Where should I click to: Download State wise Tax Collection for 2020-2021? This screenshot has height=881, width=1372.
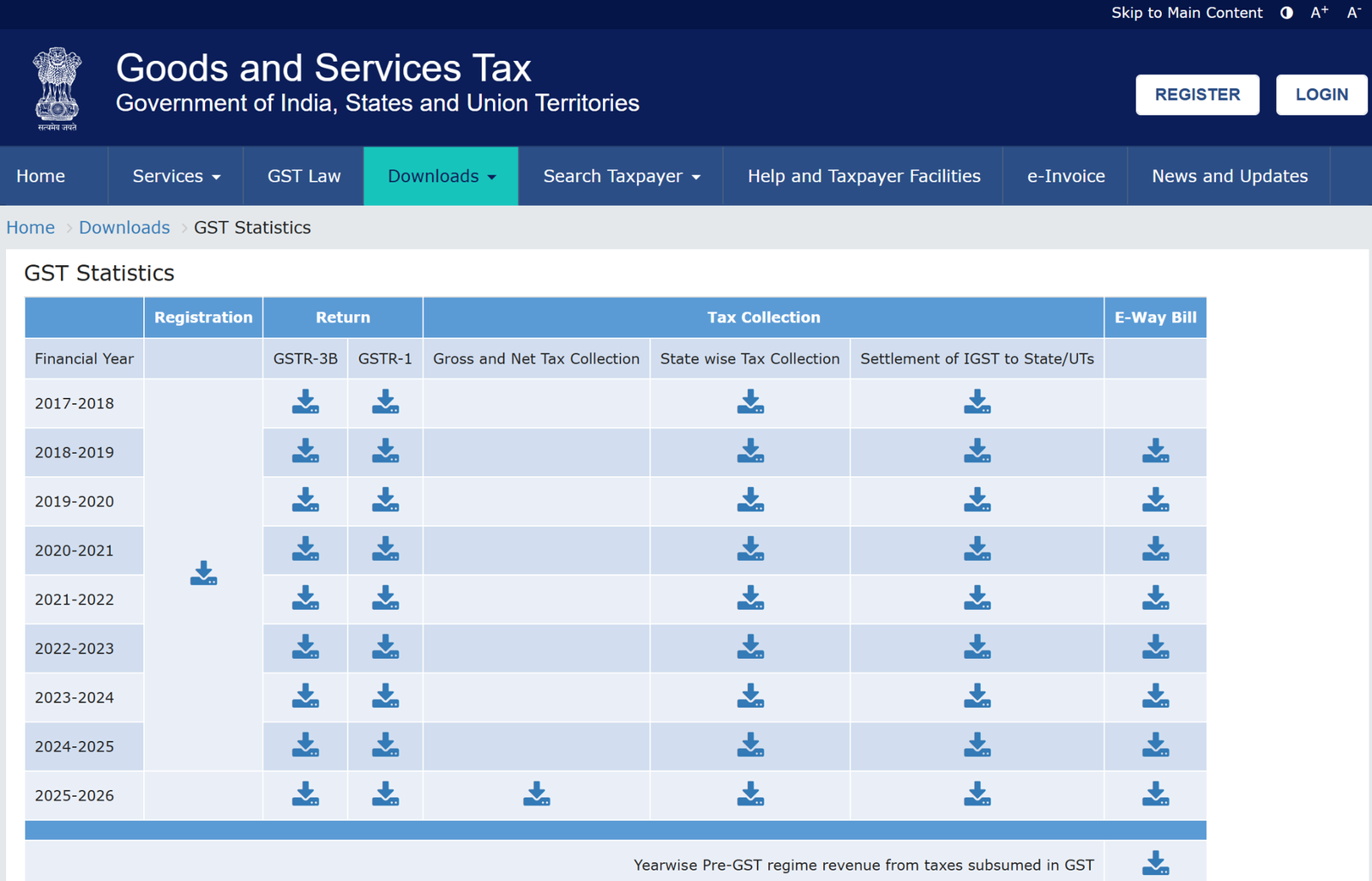(x=750, y=550)
